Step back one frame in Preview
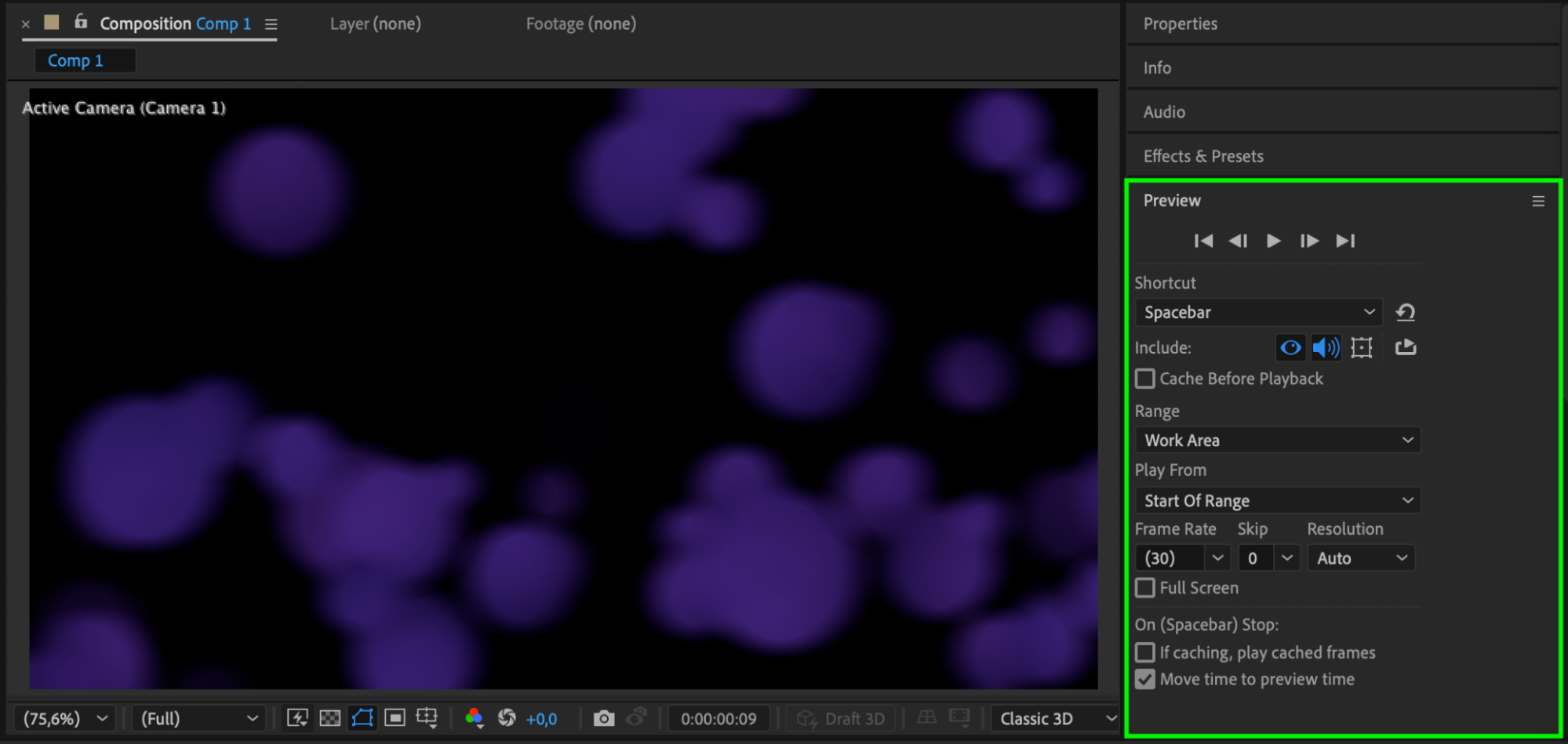The width and height of the screenshot is (1568, 744). (1238, 241)
